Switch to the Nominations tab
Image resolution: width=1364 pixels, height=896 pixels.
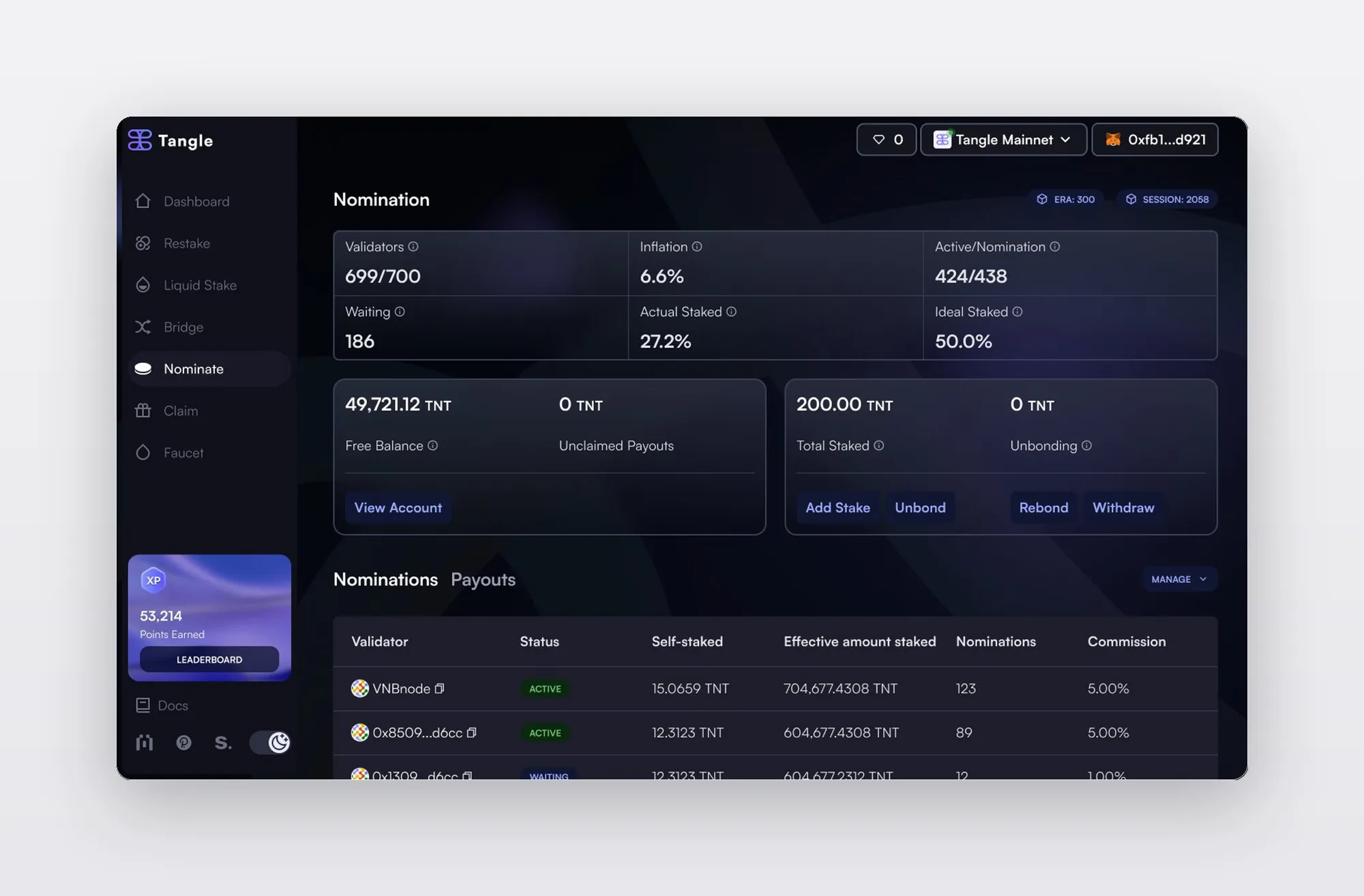click(385, 580)
